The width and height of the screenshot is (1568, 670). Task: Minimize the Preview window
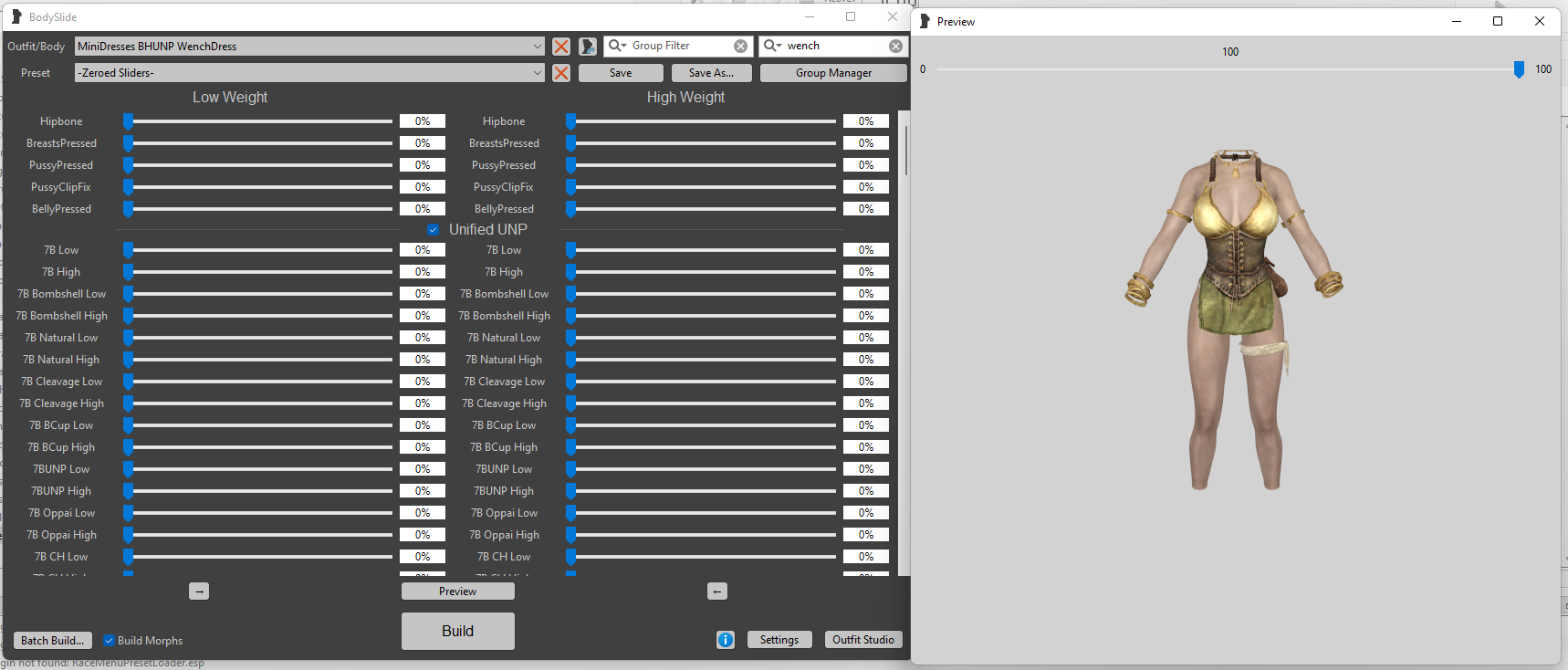[x=1457, y=21]
